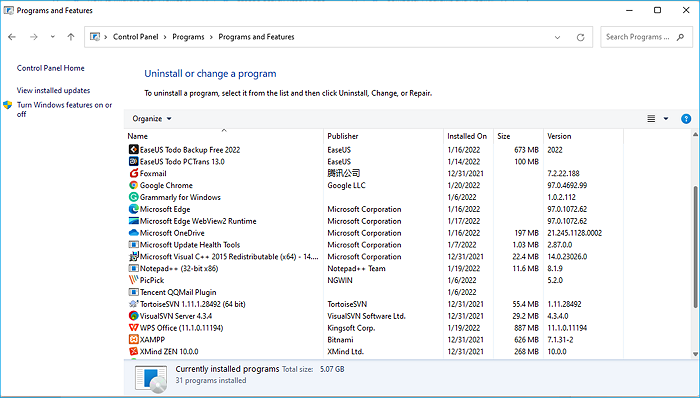Click the XMind Ltd. publisher cell
Viewport: 700px width, 398px height.
pos(346,352)
